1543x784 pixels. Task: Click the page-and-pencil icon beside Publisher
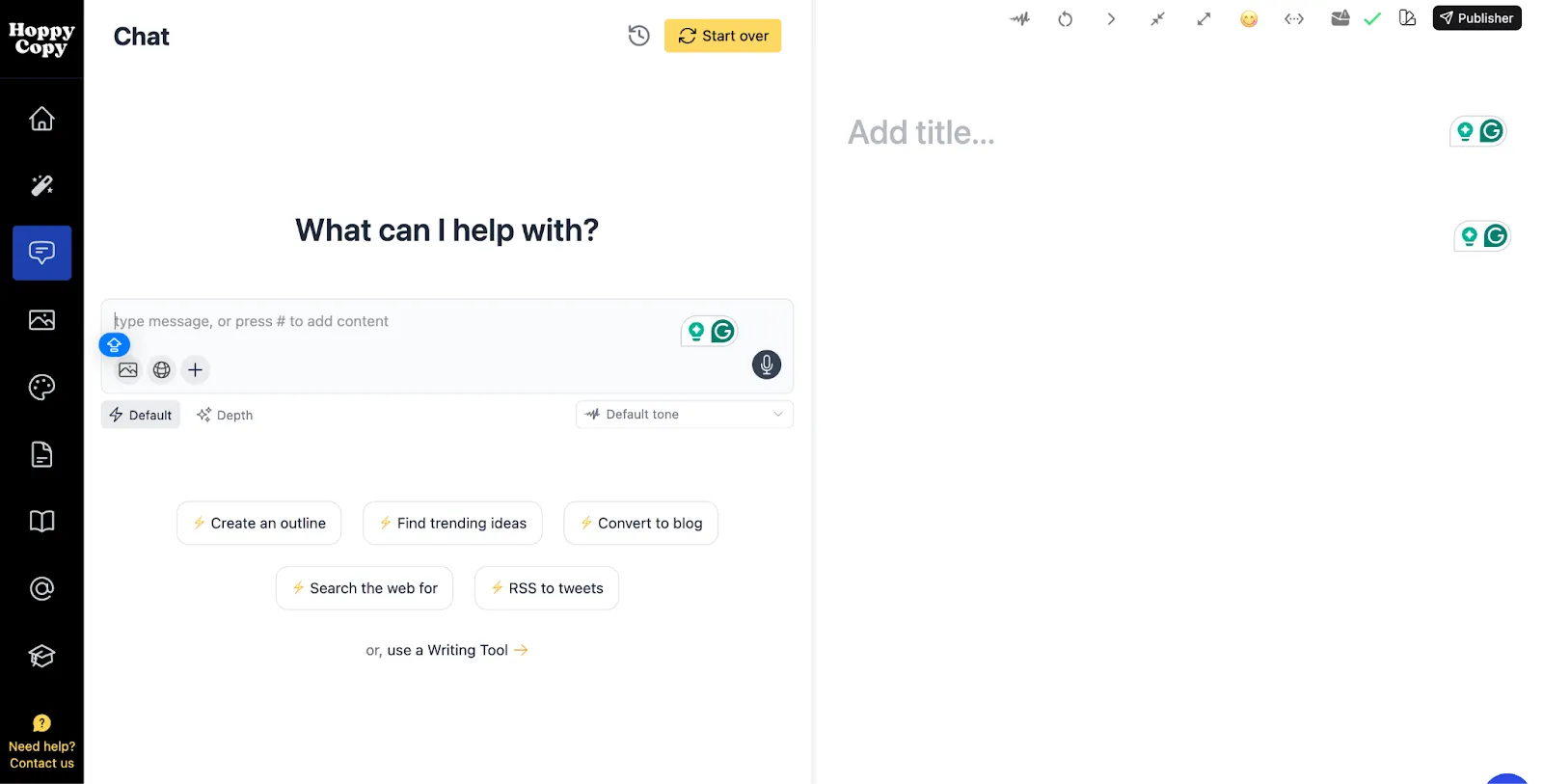tap(1407, 18)
